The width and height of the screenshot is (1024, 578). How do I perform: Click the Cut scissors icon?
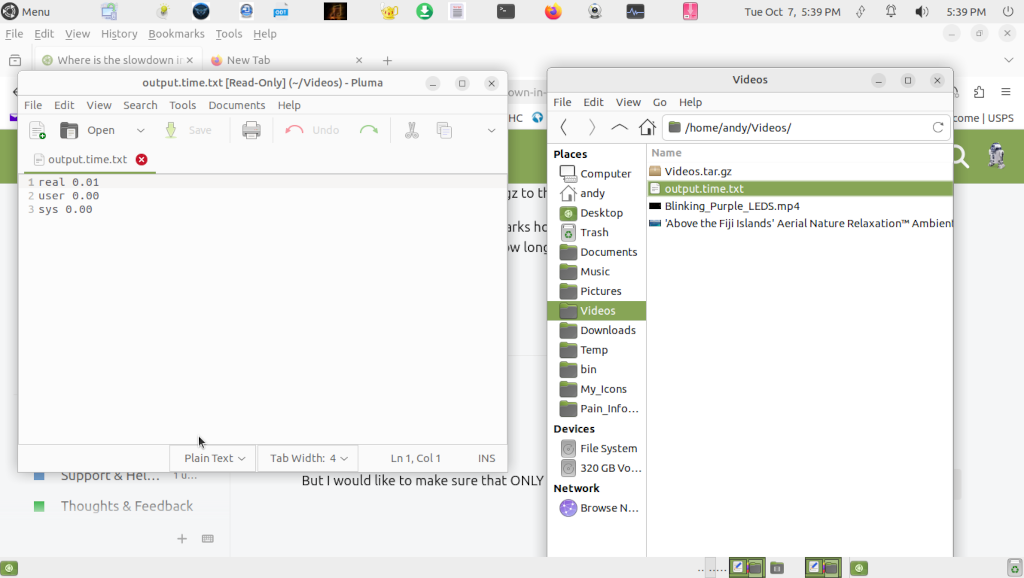click(411, 130)
